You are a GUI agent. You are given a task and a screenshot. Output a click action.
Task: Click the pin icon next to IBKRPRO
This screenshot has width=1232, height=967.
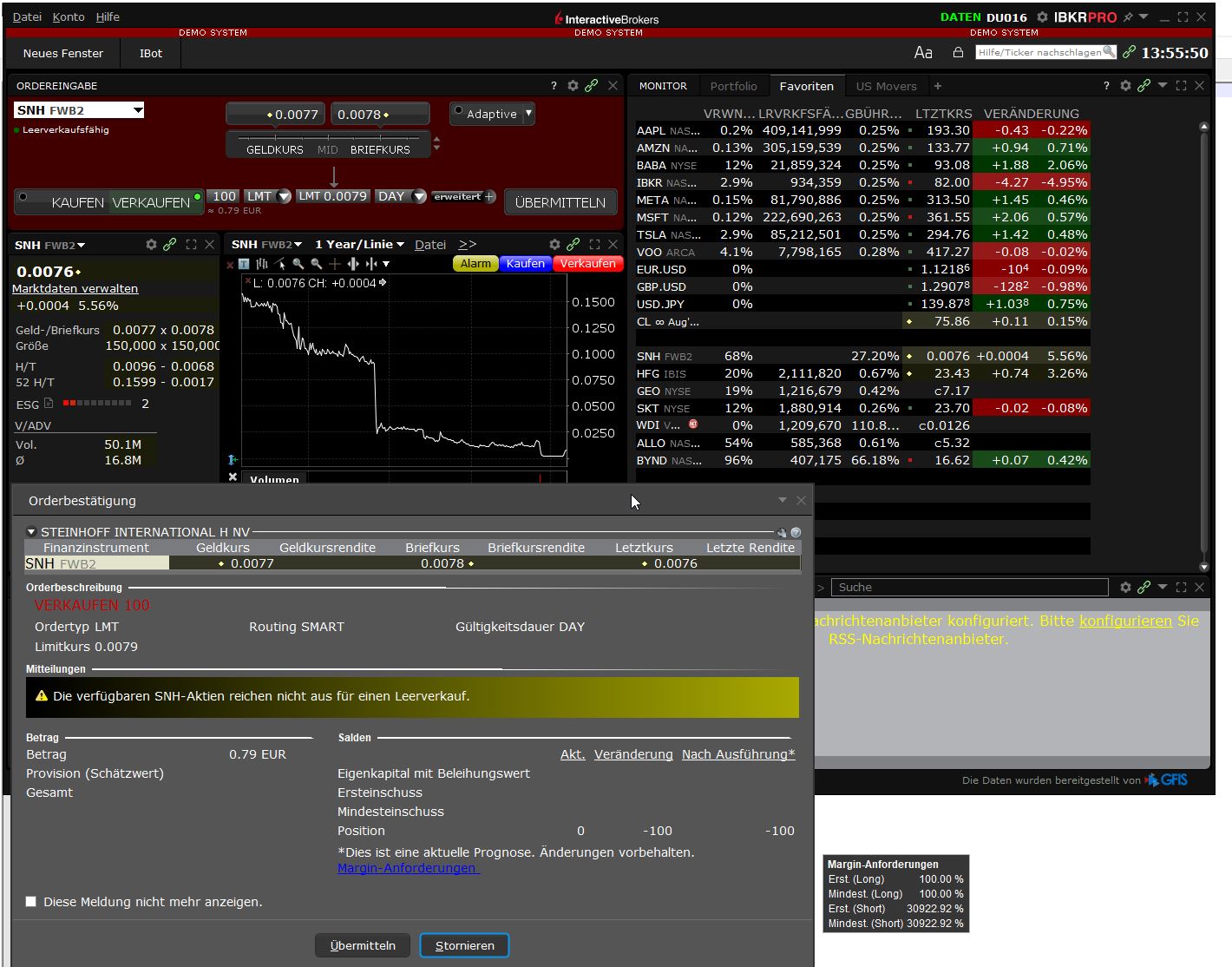[x=1128, y=17]
